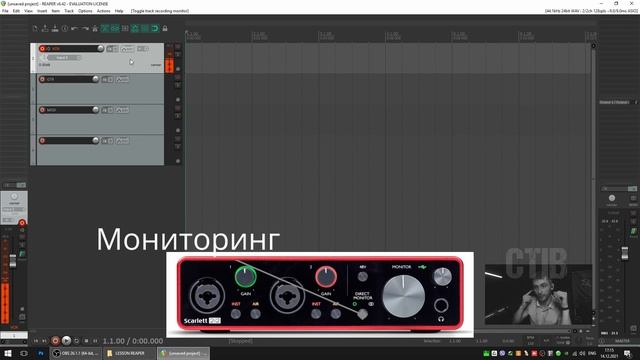
Task: Click the Open Project toolbar icon
Action: click(45, 29)
